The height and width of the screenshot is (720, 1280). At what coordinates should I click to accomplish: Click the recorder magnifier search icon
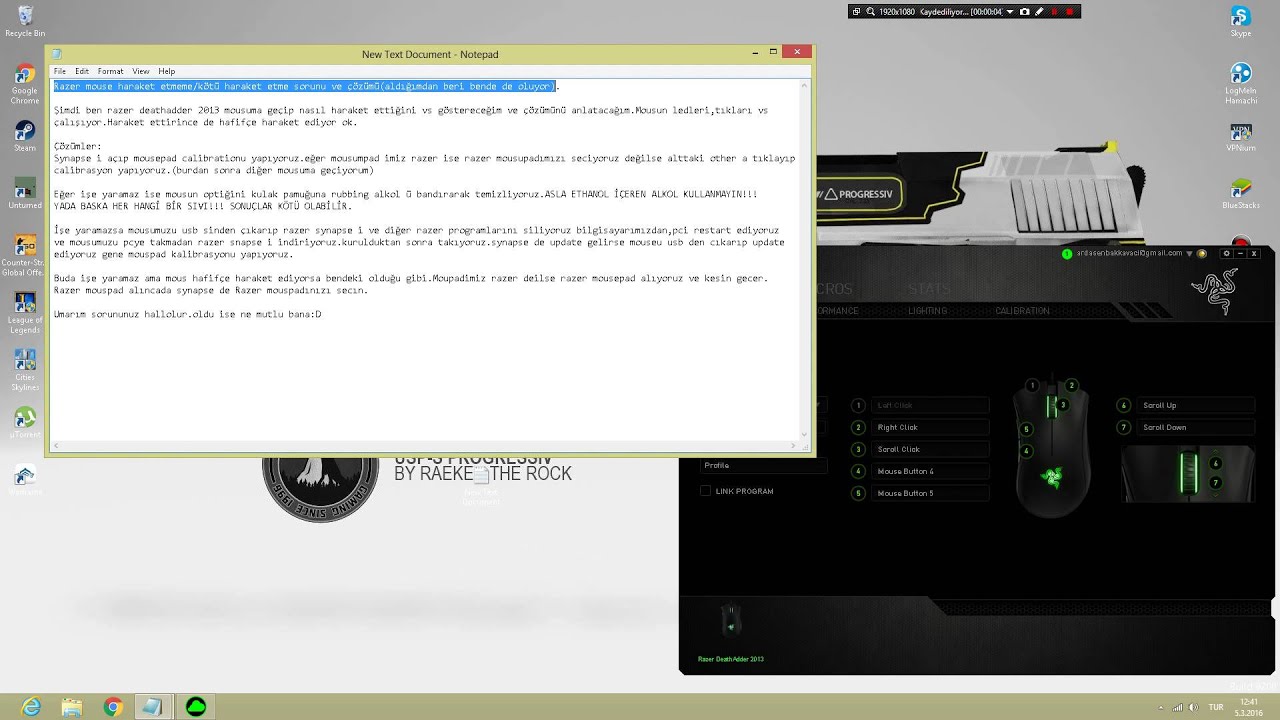pos(870,12)
